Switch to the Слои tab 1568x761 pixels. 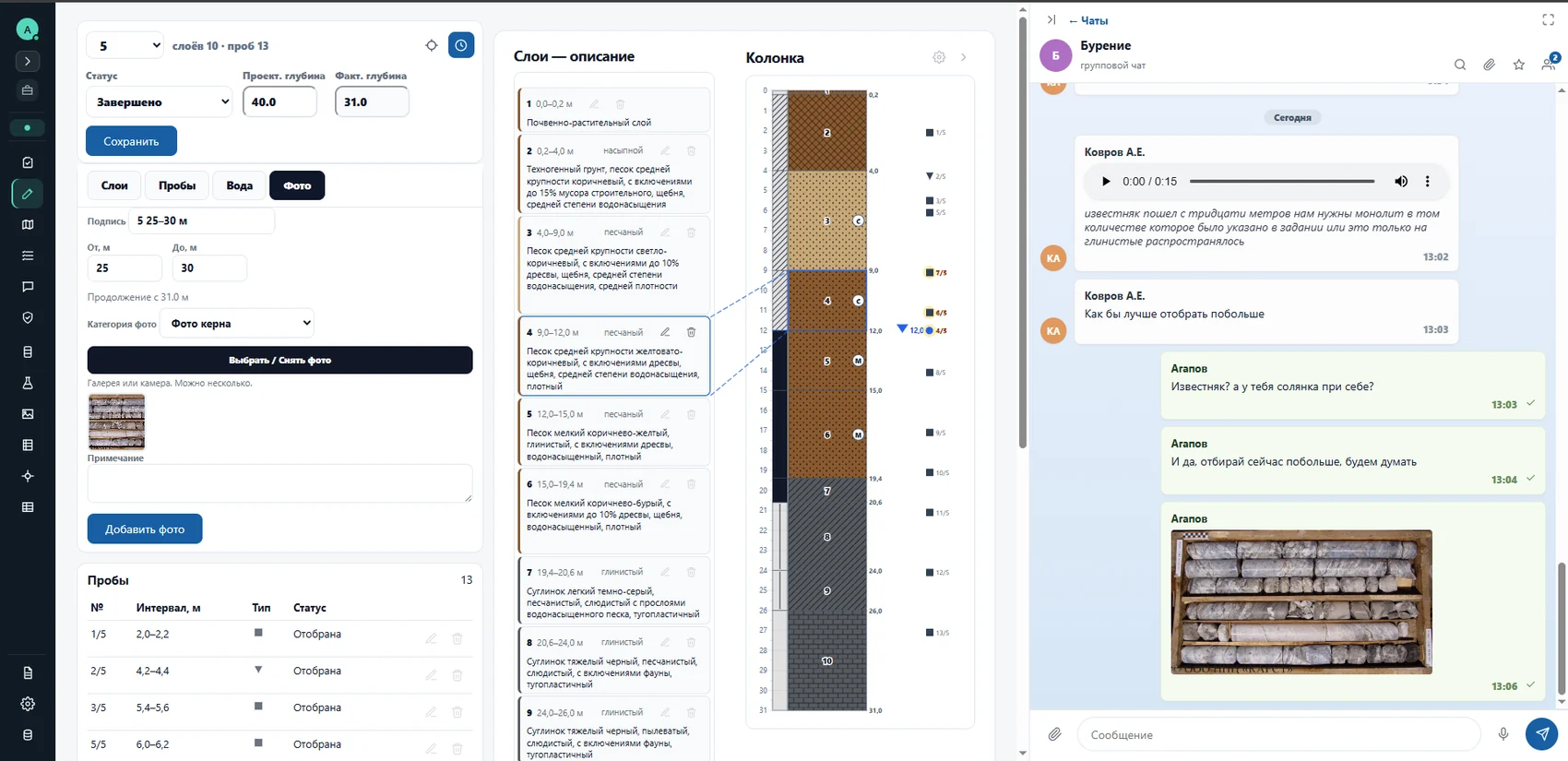[x=114, y=185]
